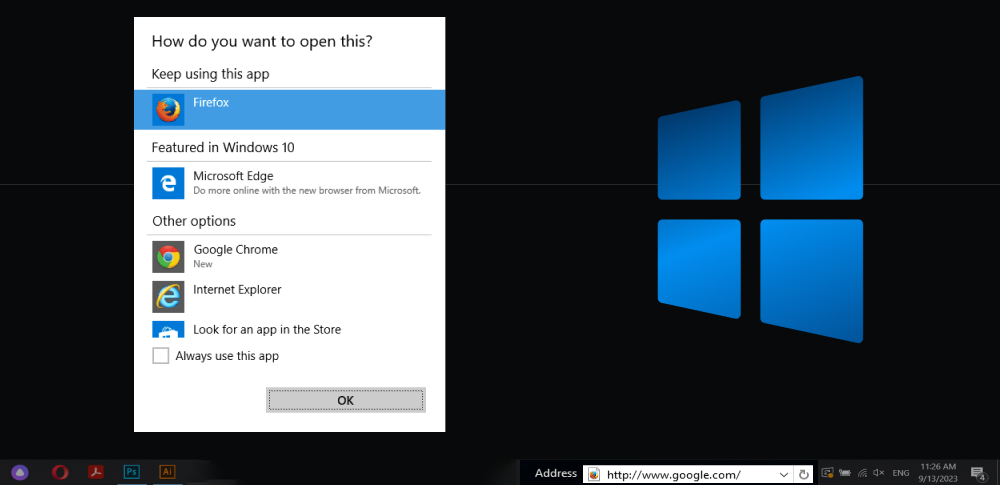Pick the Google Chrome icon
1000x485 pixels.
(168, 257)
